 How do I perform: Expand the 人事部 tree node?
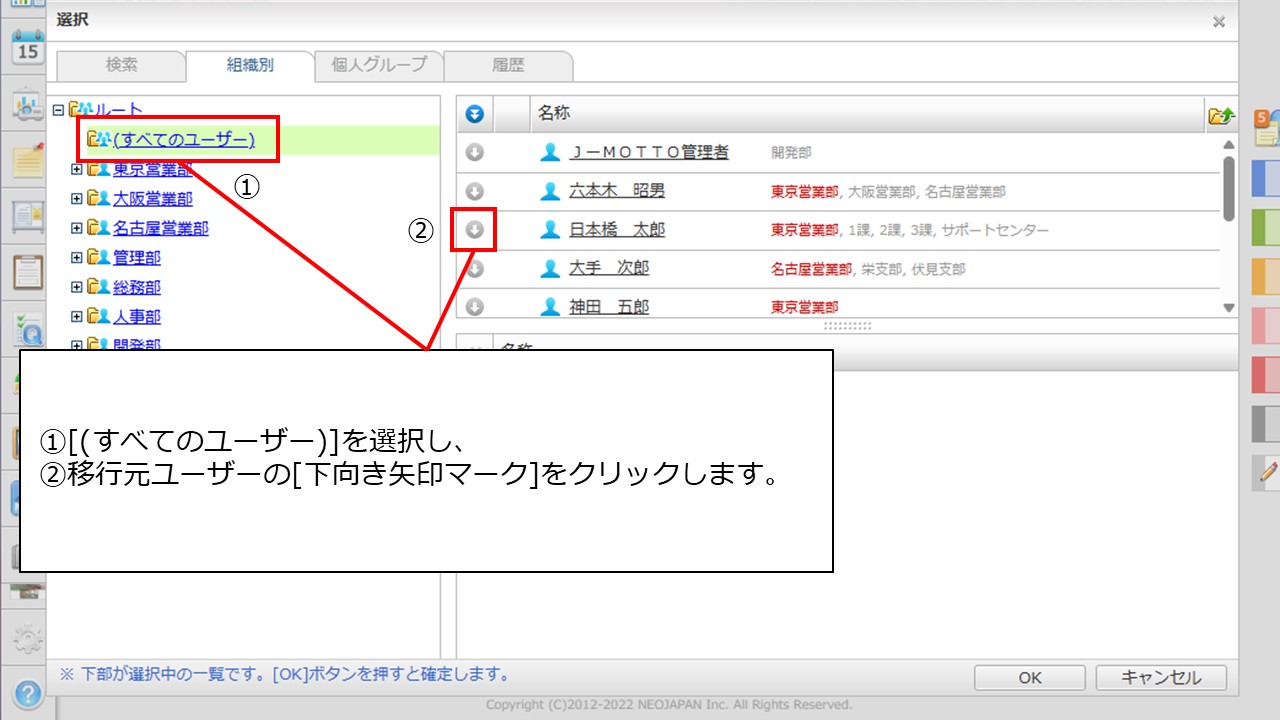click(77, 316)
